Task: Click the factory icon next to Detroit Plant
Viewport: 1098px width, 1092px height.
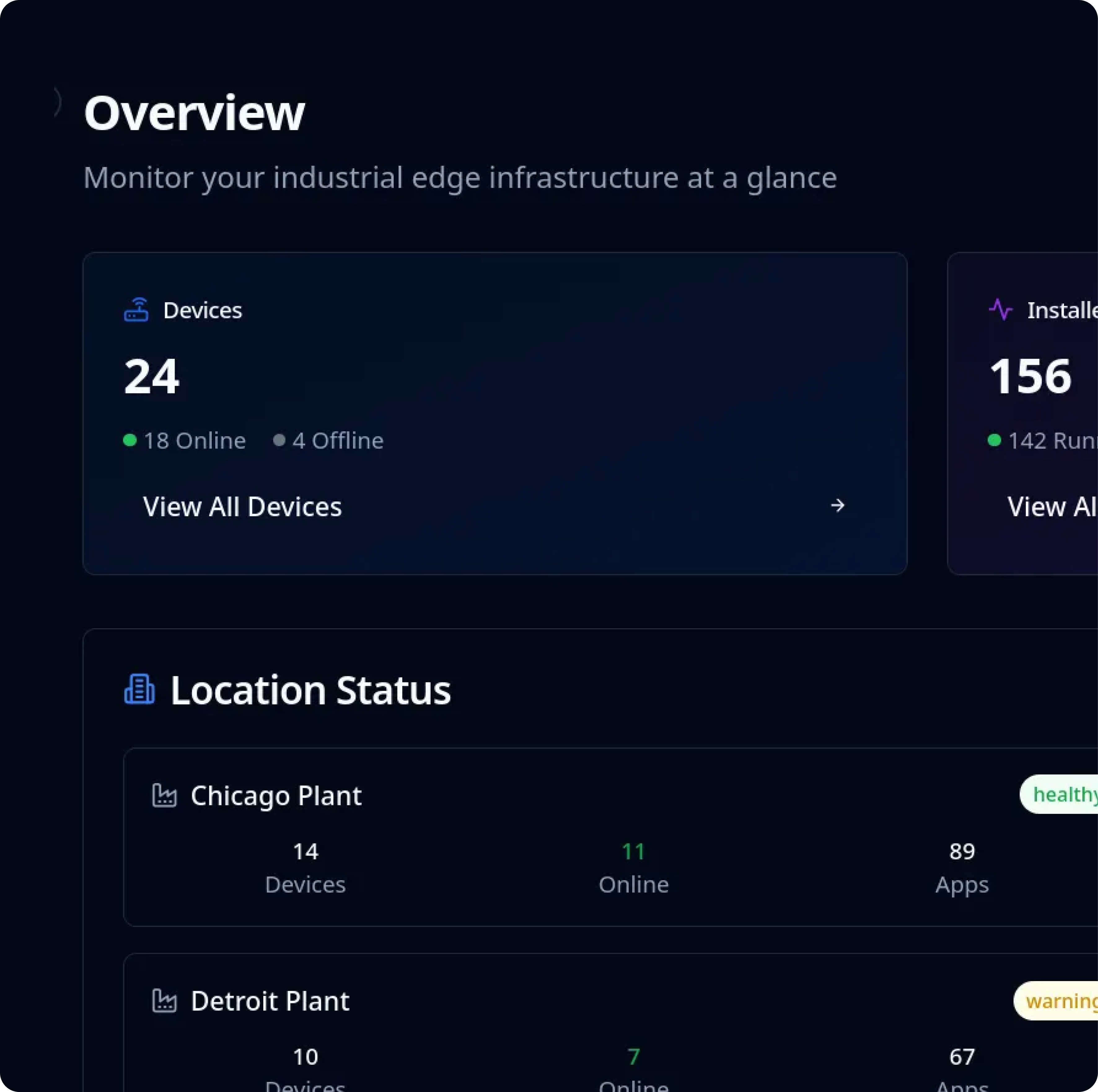Action: click(x=164, y=1001)
